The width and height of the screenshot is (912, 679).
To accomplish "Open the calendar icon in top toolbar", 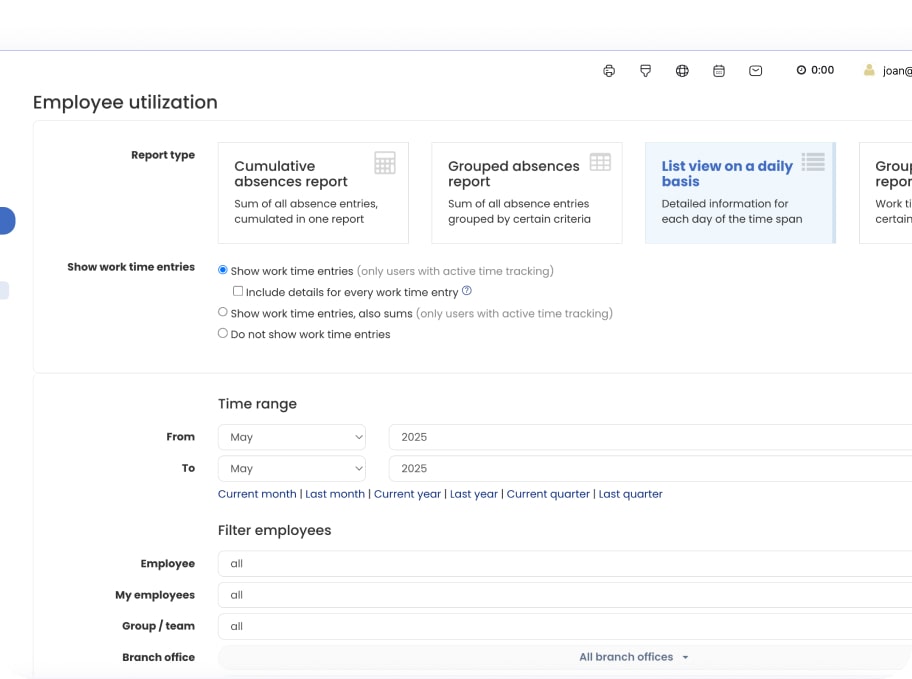I will tap(719, 71).
